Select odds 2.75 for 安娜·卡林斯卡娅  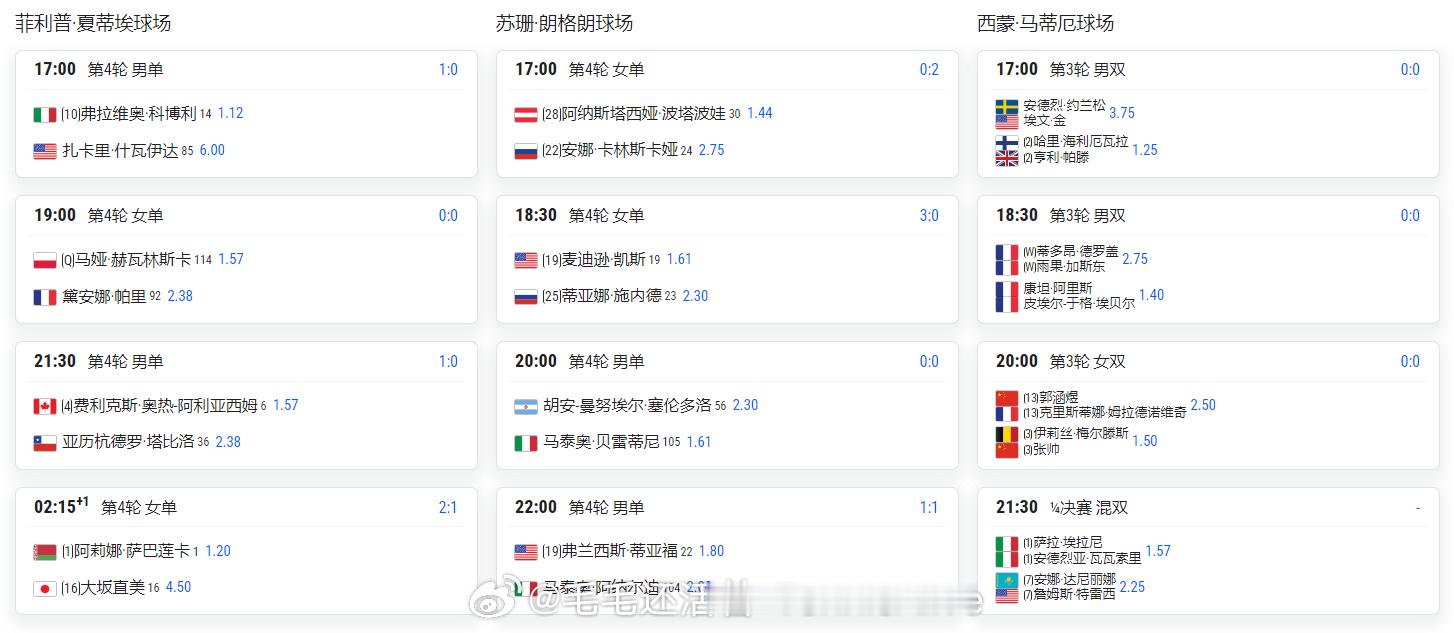coord(711,150)
